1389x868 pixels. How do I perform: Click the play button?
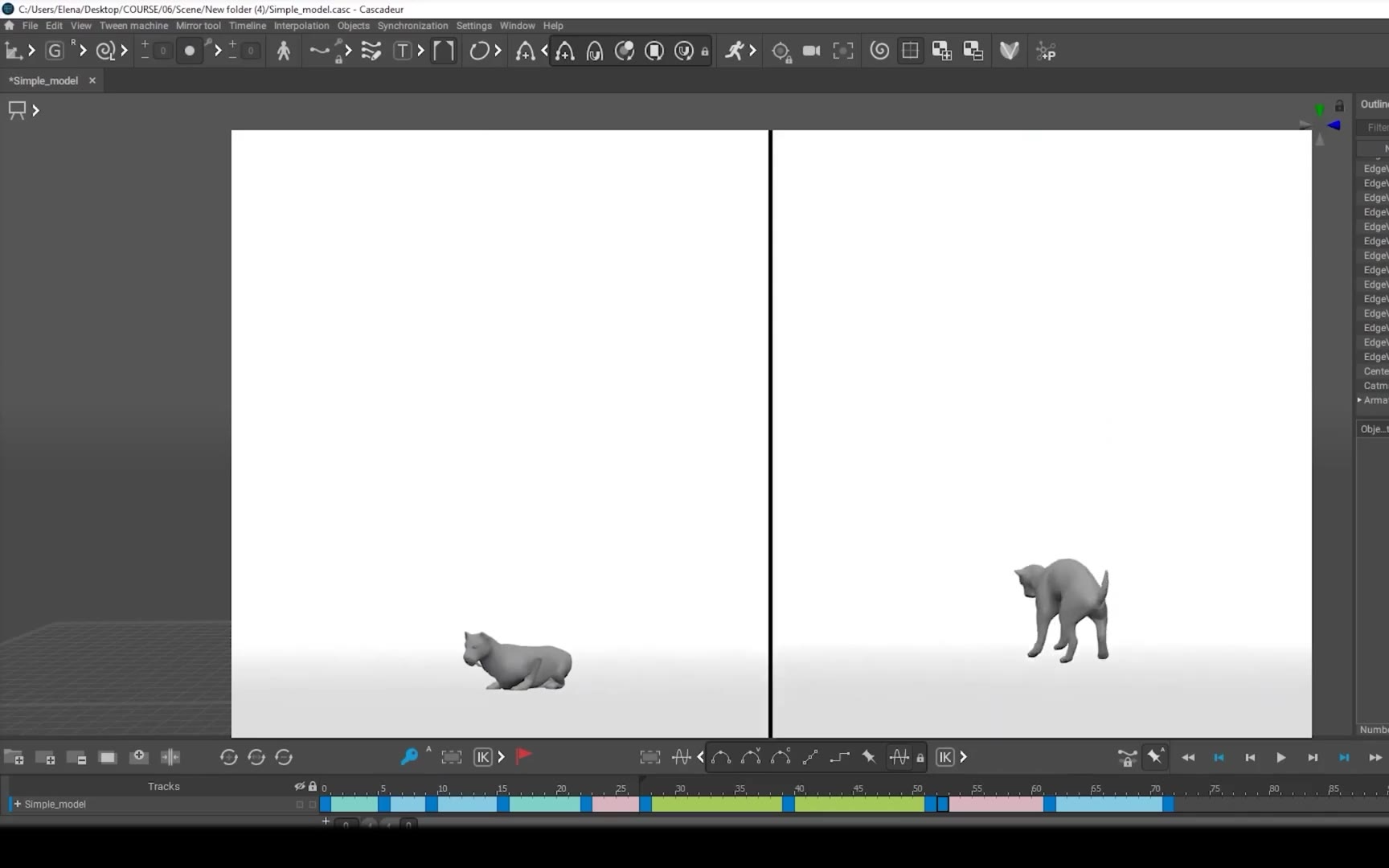pos(1281,757)
